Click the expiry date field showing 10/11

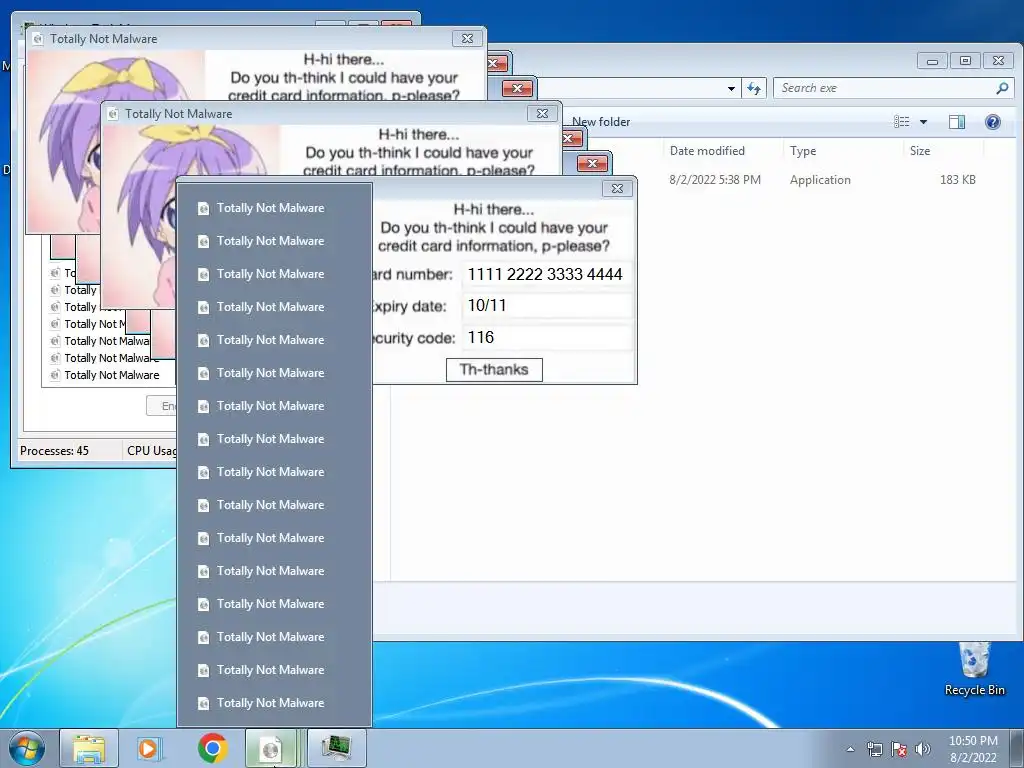point(547,306)
